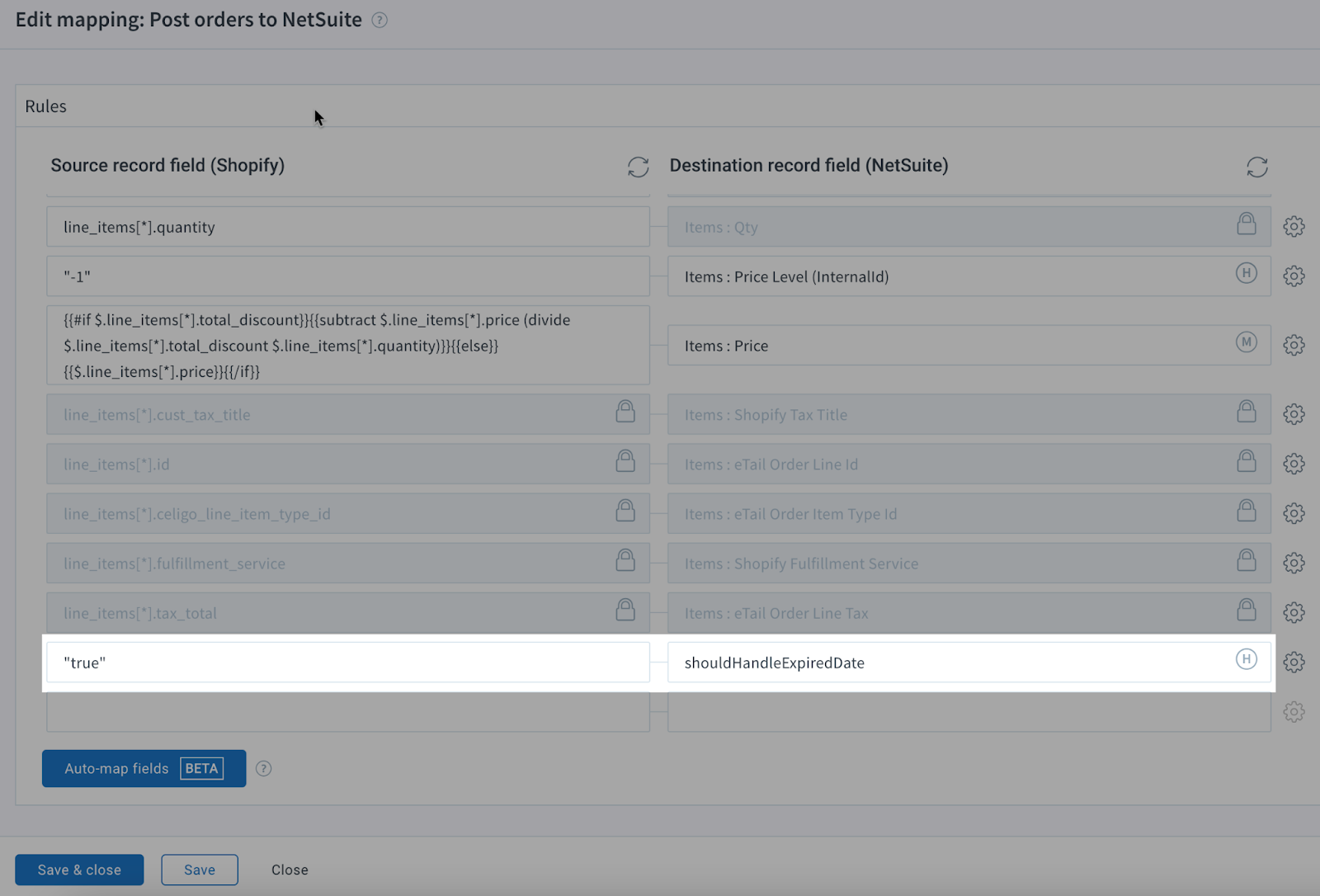Viewport: 1320px width, 896px height.
Task: Click lock icon on line_items[*].cust_tax_title
Action: coord(625,411)
